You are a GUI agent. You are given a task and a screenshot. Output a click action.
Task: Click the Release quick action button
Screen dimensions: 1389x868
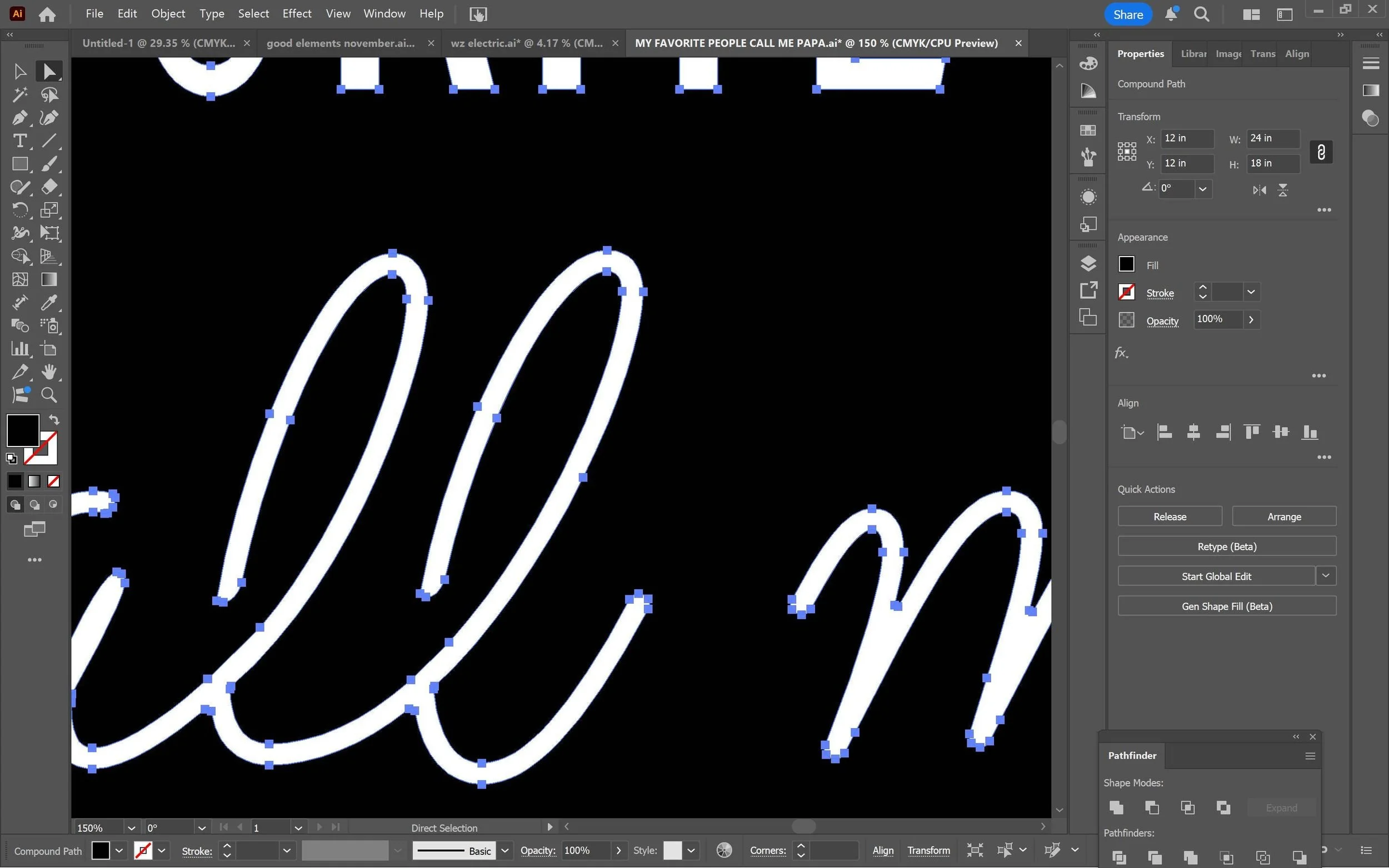(x=1169, y=516)
